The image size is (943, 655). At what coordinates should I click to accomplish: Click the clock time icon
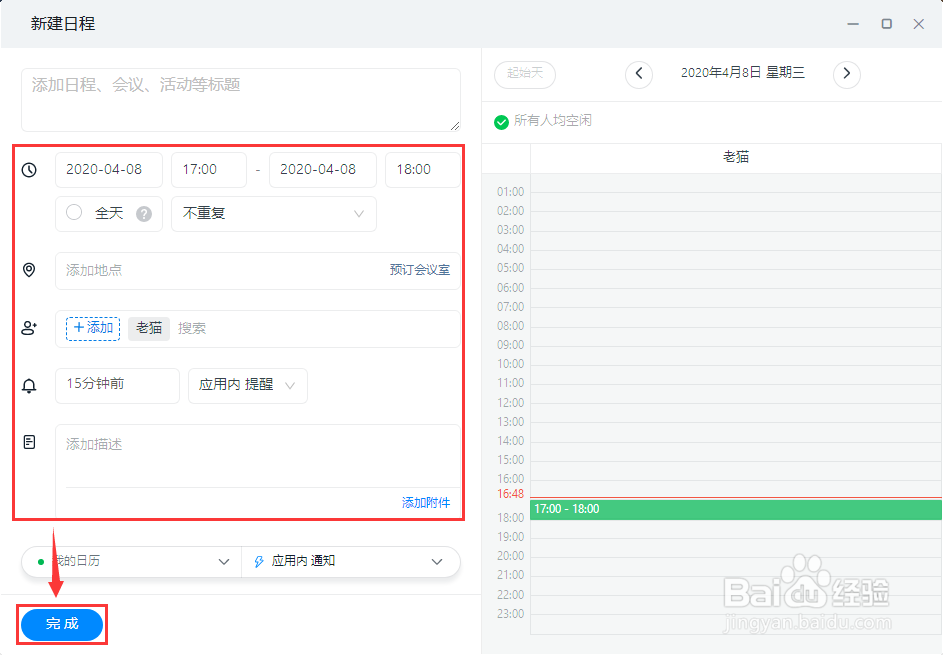[29, 170]
